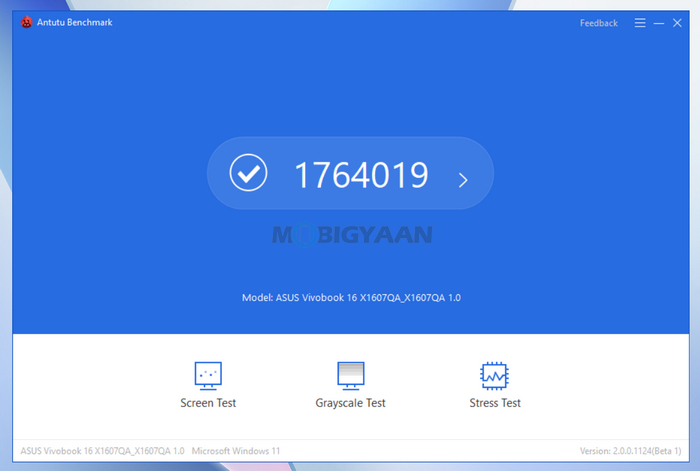
Task: Click the Antutu Benchmark logo icon
Action: pyautogui.click(x=26, y=22)
